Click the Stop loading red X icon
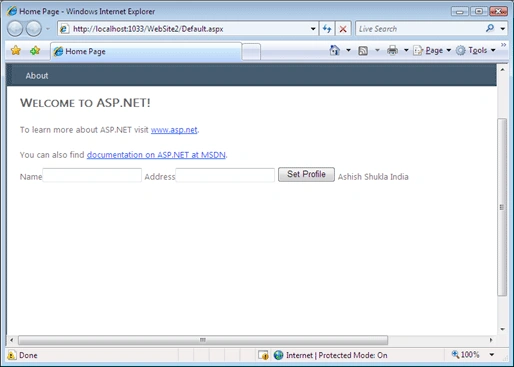This screenshot has width=514, height=367. [343, 29]
